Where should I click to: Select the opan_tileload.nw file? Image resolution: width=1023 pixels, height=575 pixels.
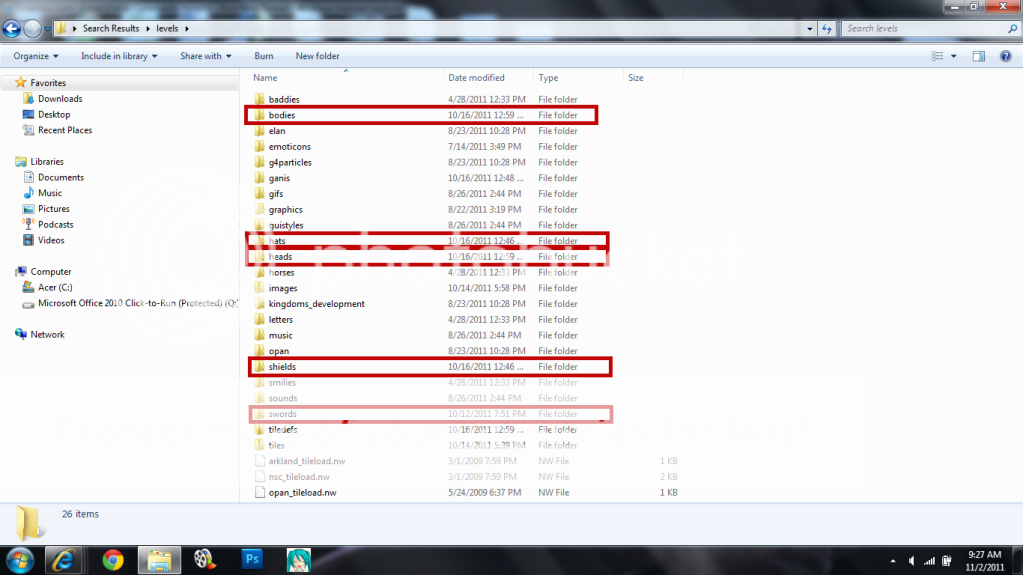pyautogui.click(x=302, y=492)
